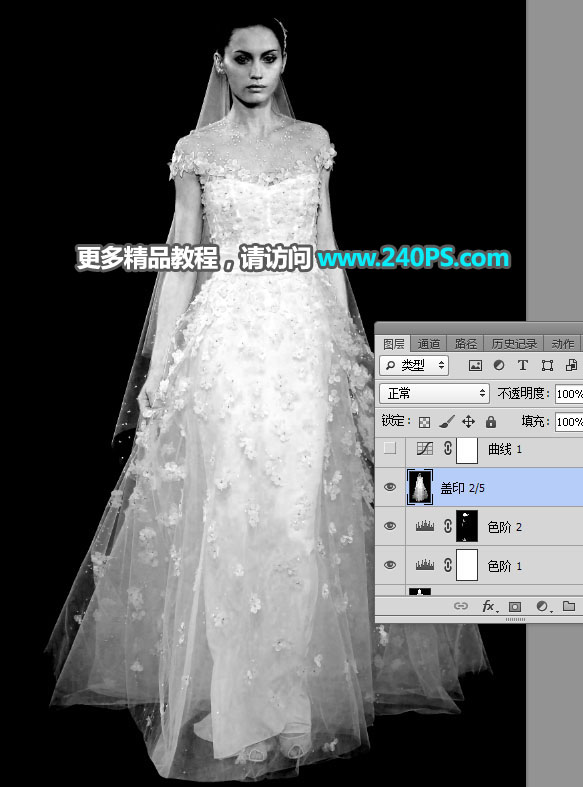Switch to the 路径 tab
This screenshot has width=583, height=787.
point(466,344)
